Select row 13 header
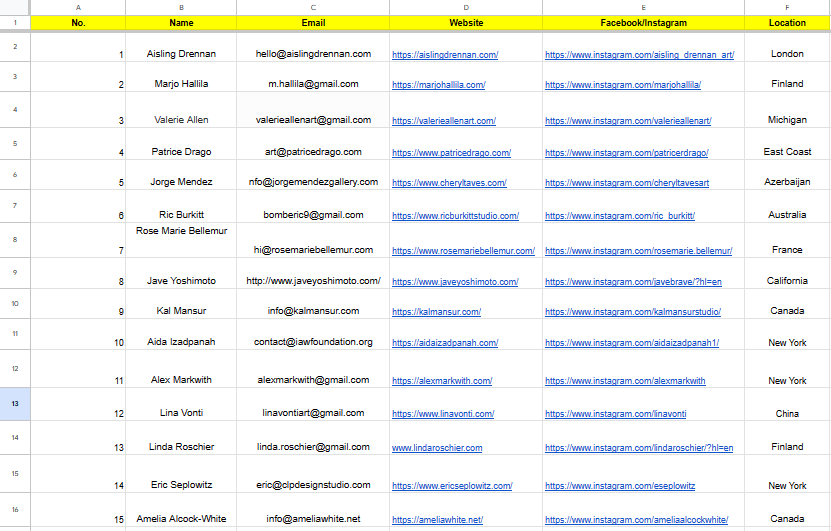Screen dimensions: 831x531 pyautogui.click(x=15, y=404)
